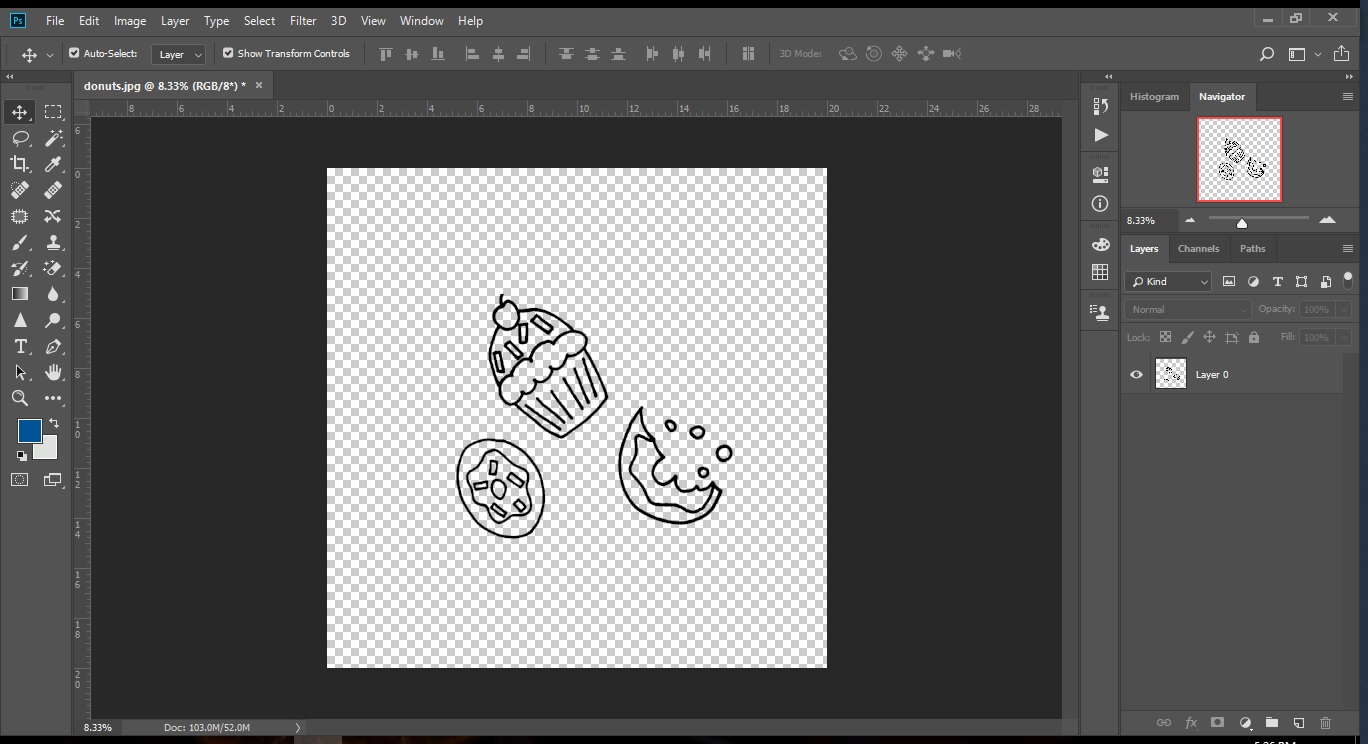
Task: Click the foreground blue color swatch
Action: [x=28, y=430]
